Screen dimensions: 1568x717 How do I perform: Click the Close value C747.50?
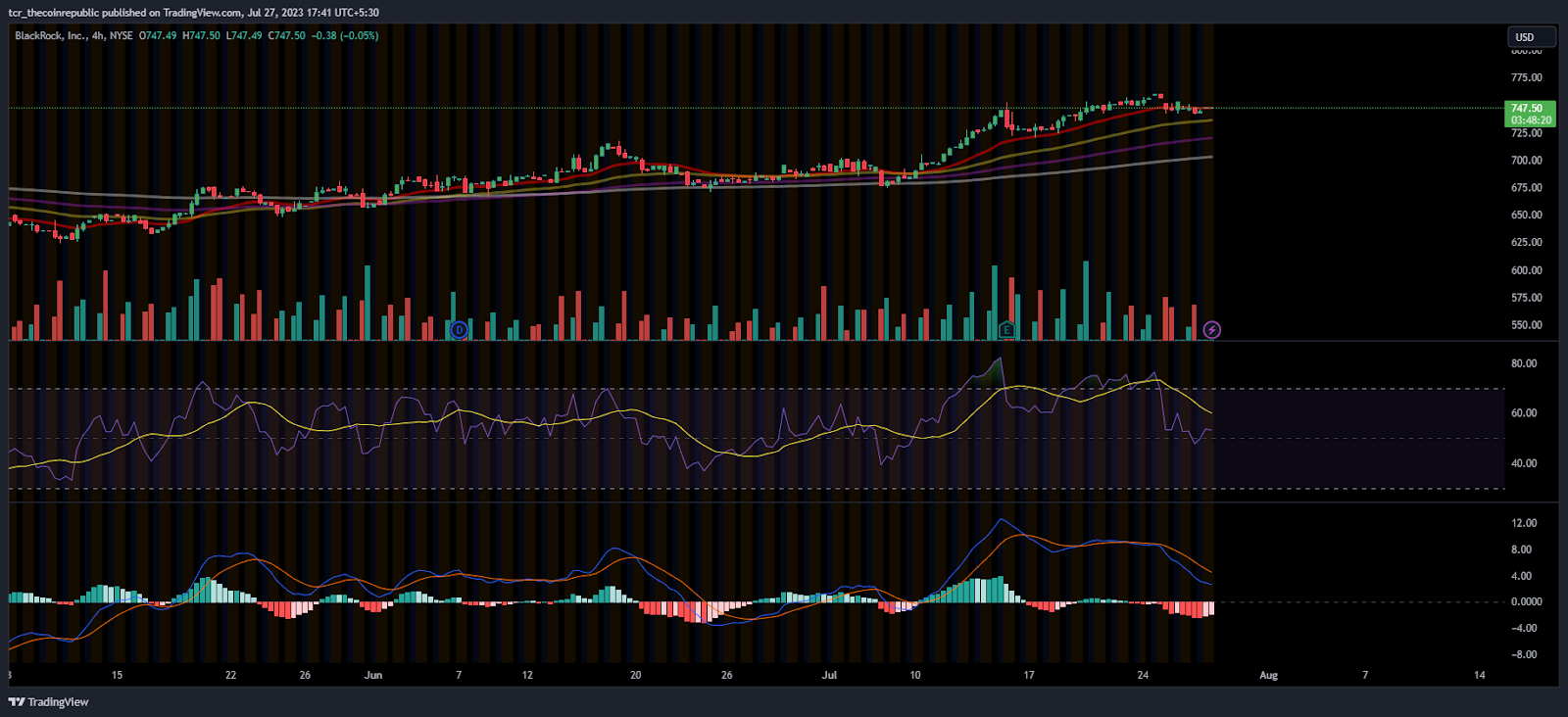point(286,35)
